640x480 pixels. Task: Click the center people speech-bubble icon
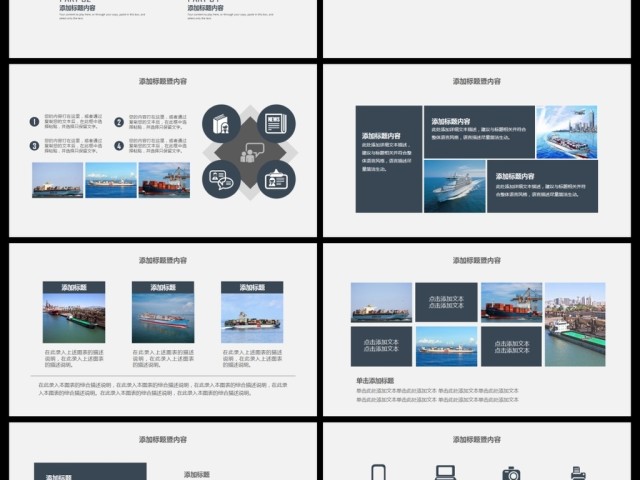pos(252,153)
